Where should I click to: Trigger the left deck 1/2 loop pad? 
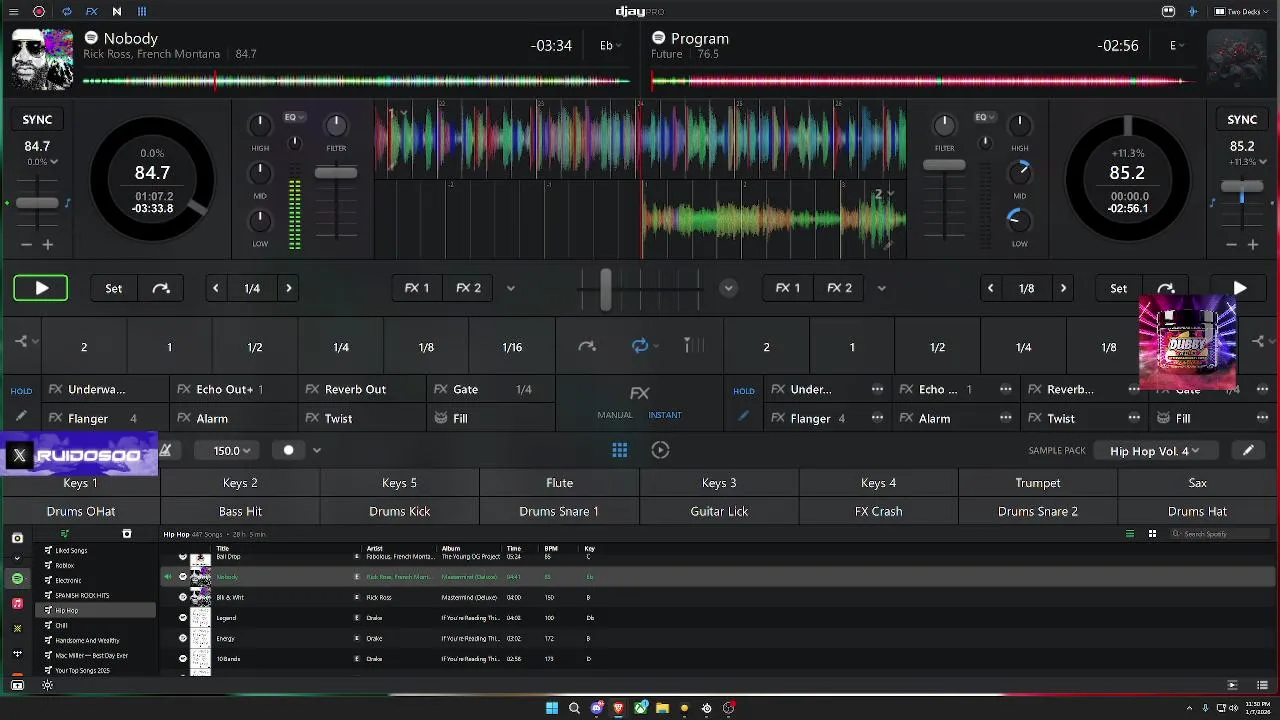click(255, 347)
